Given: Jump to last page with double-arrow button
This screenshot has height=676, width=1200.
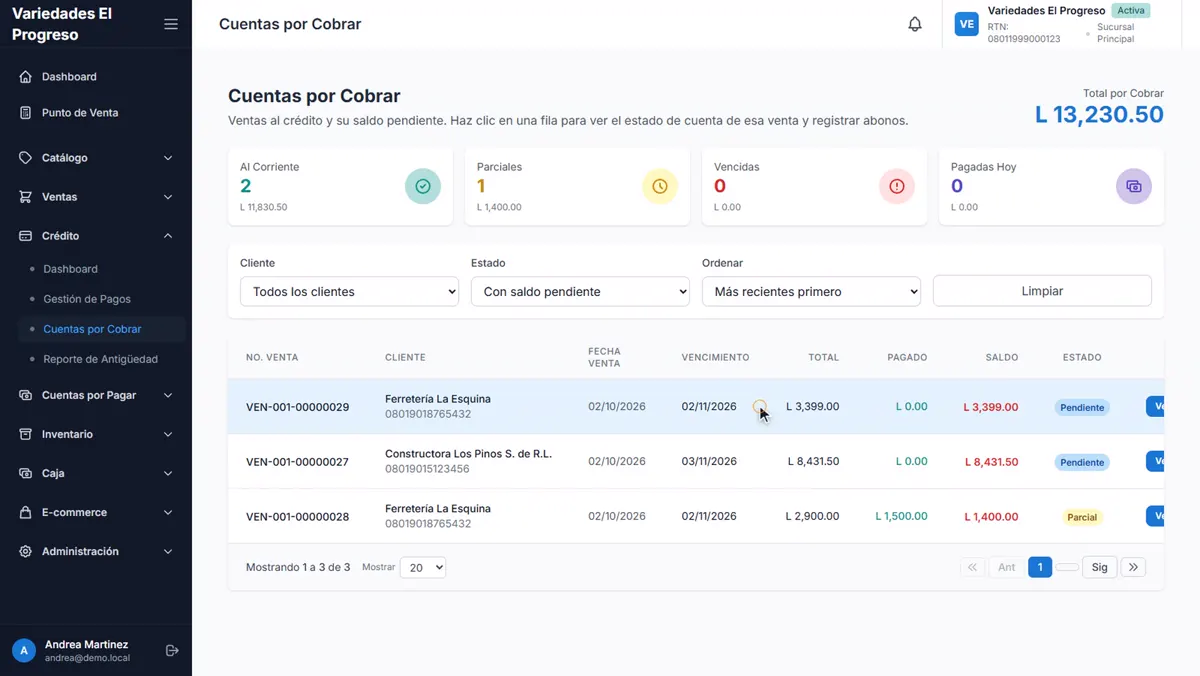Looking at the screenshot, I should coord(1133,567).
